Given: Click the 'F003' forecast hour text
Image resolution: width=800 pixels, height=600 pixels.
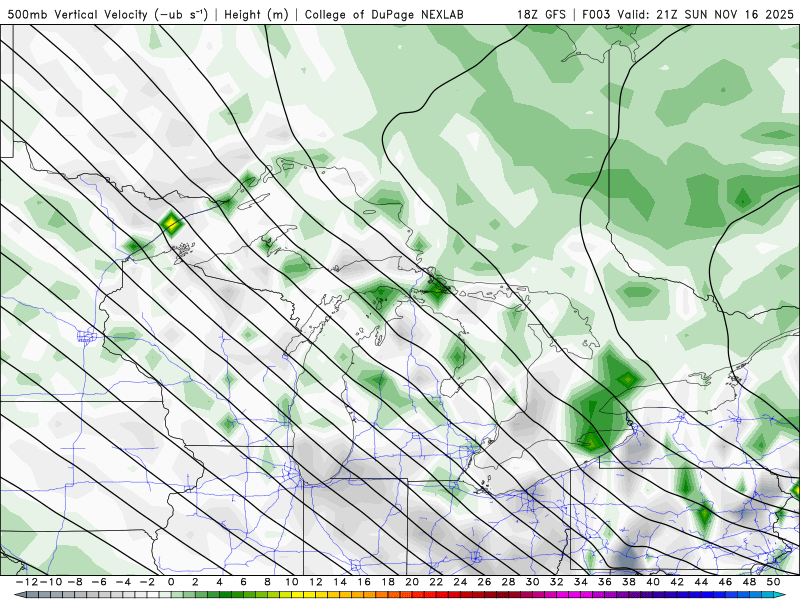Looking at the screenshot, I should pyautogui.click(x=596, y=14).
